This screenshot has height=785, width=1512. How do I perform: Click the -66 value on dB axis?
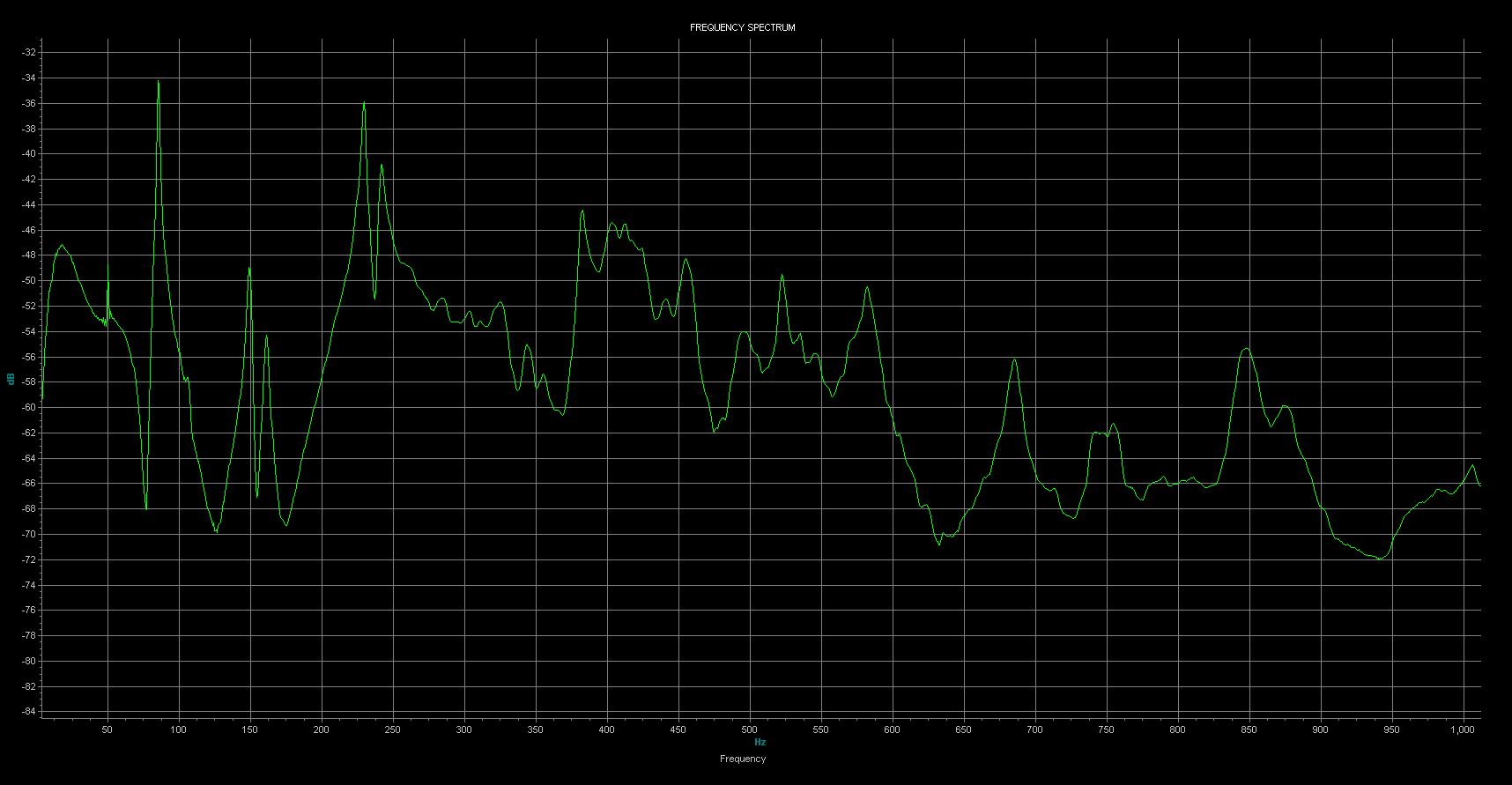[x=29, y=484]
